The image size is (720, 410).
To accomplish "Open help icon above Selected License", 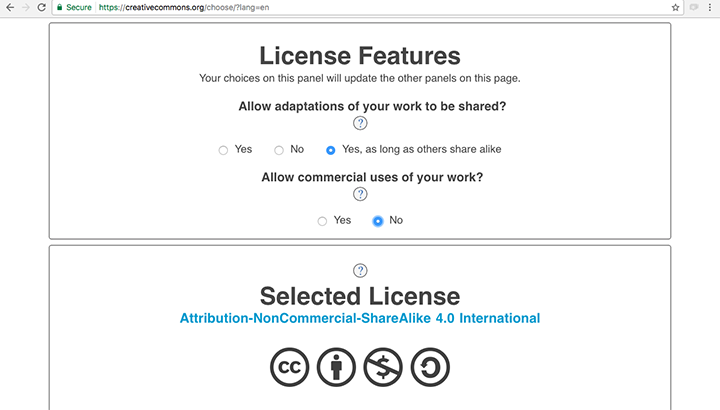I will click(x=360, y=270).
